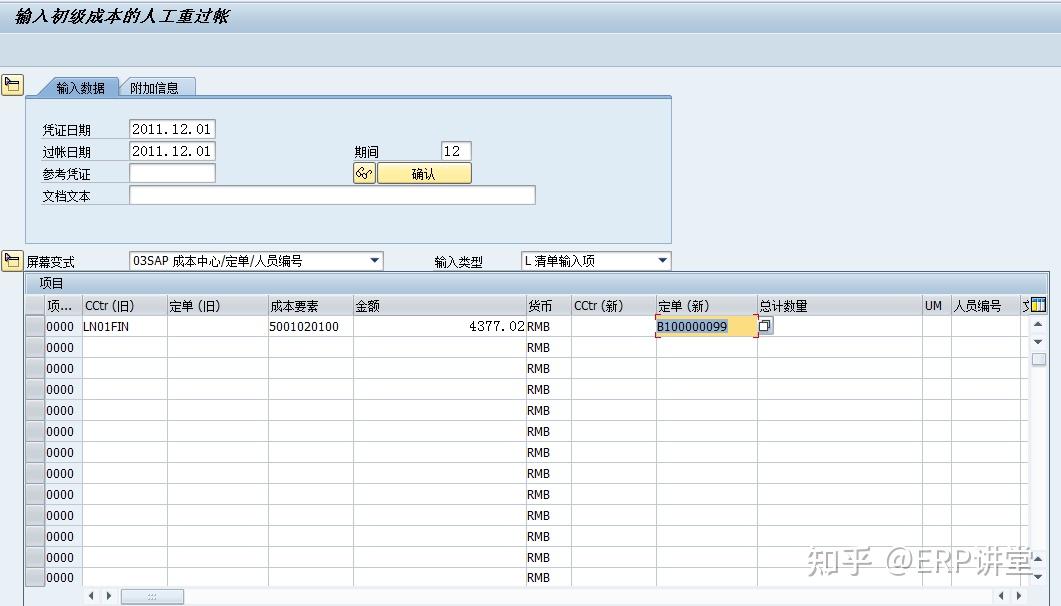Screen dimensions: 1061x606
Task: Click into the 参考凭证 input field
Action: click(x=172, y=172)
